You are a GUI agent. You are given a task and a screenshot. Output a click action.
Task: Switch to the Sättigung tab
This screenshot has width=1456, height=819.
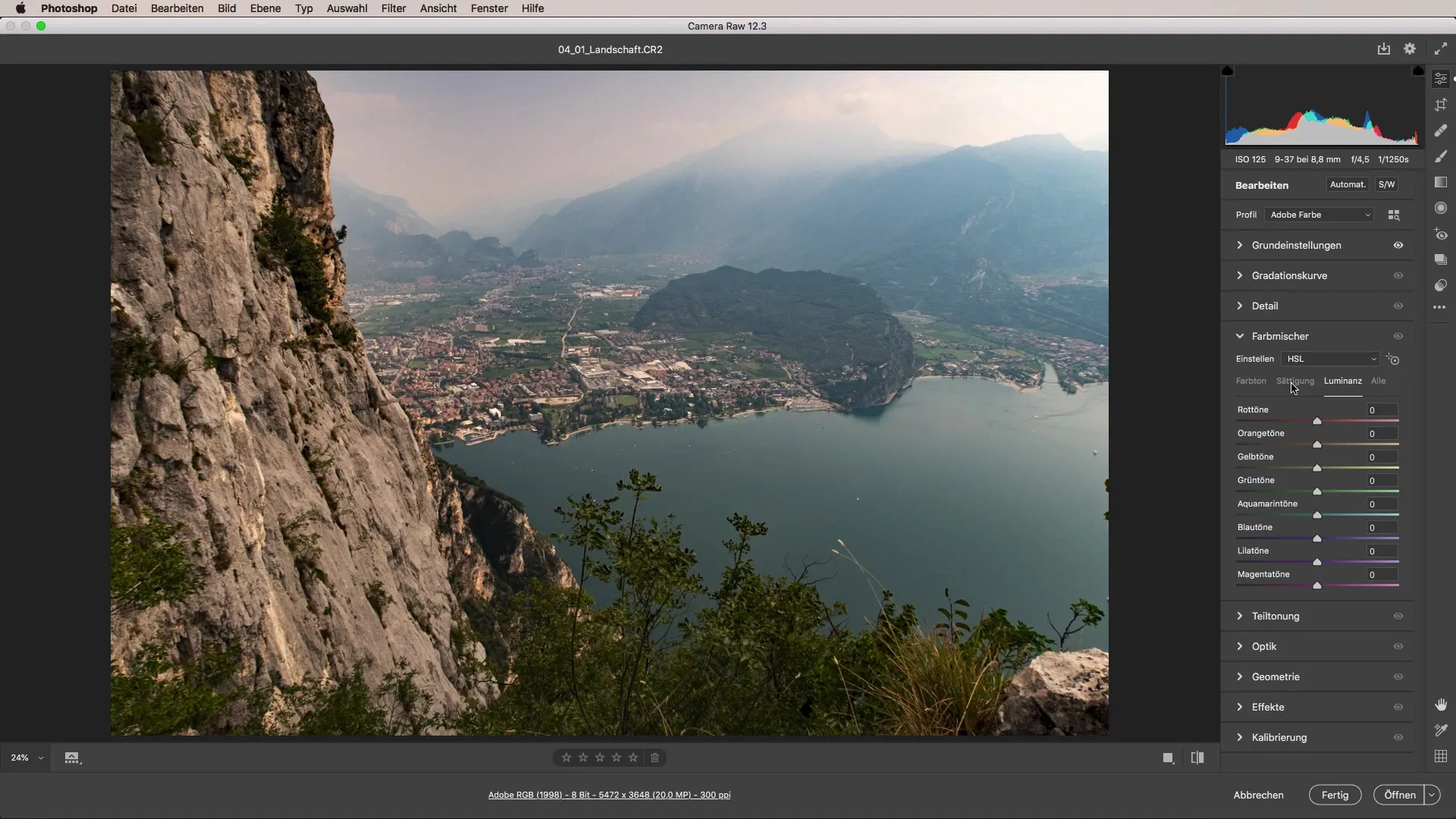pos(1294,381)
